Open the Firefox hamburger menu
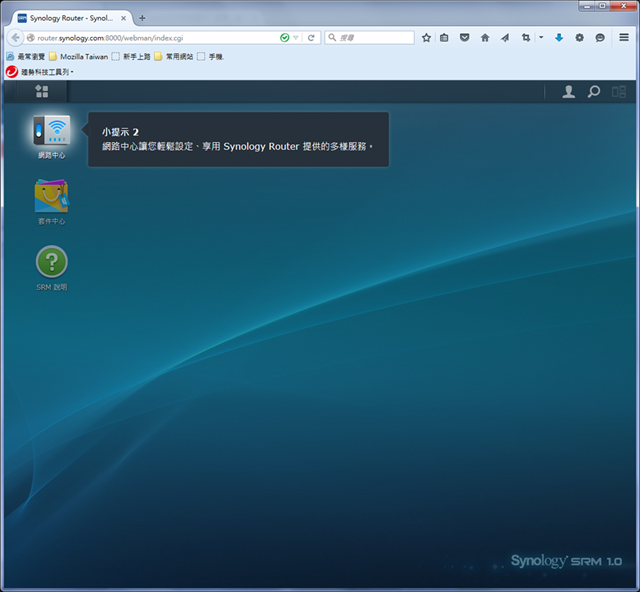640x592 pixels. click(624, 38)
